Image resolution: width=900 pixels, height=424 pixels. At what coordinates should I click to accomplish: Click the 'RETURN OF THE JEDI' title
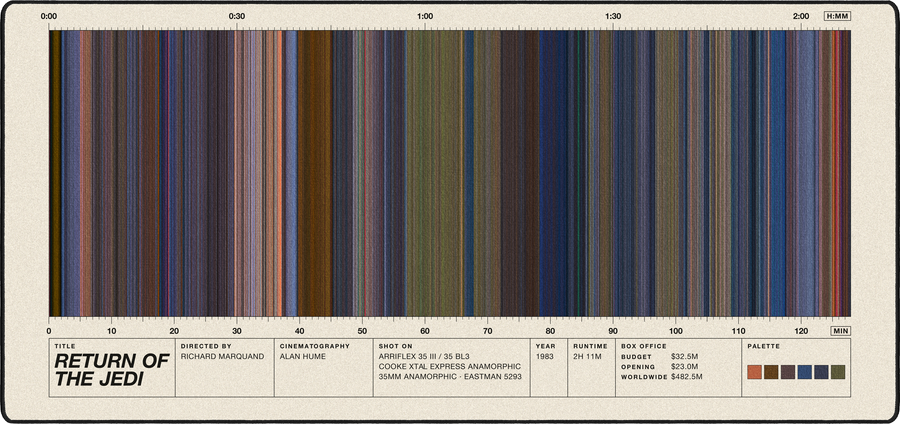tap(112, 370)
